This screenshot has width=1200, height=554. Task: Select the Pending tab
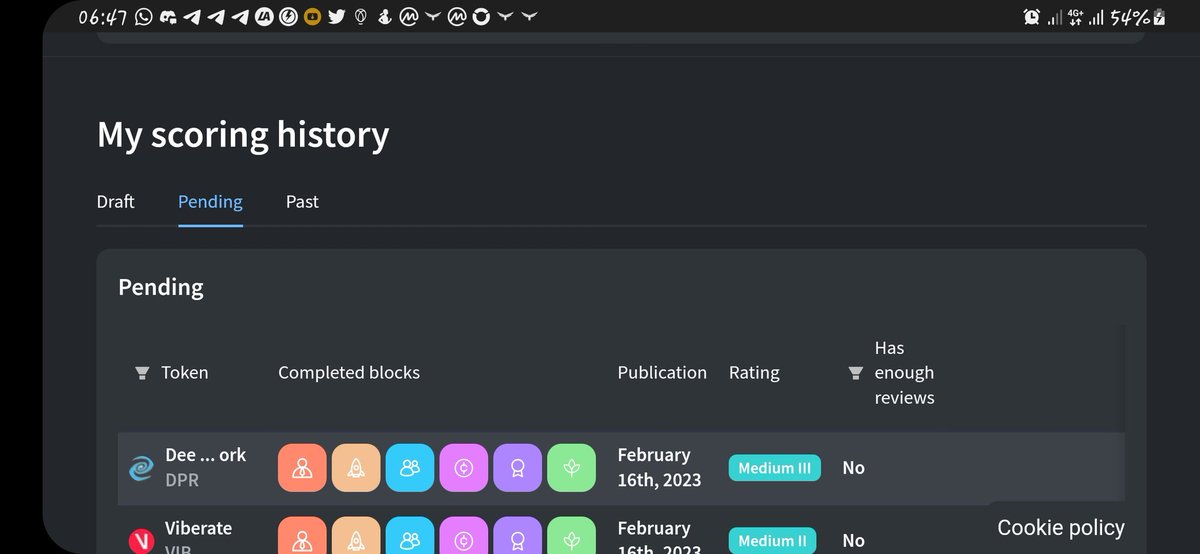[x=210, y=202]
